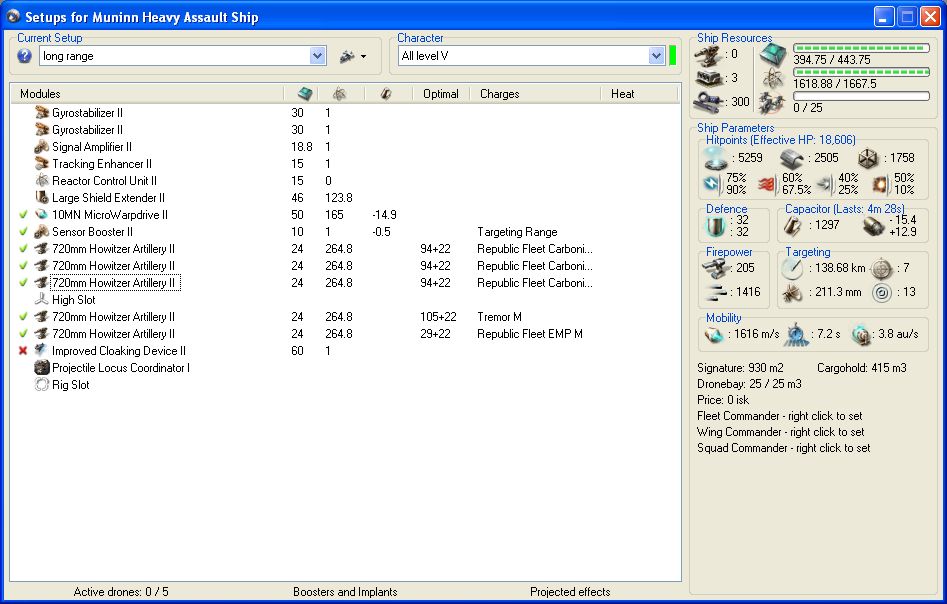Screen dimensions: 947x604
Task: Open the Projected effects panel
Action: click(570, 592)
